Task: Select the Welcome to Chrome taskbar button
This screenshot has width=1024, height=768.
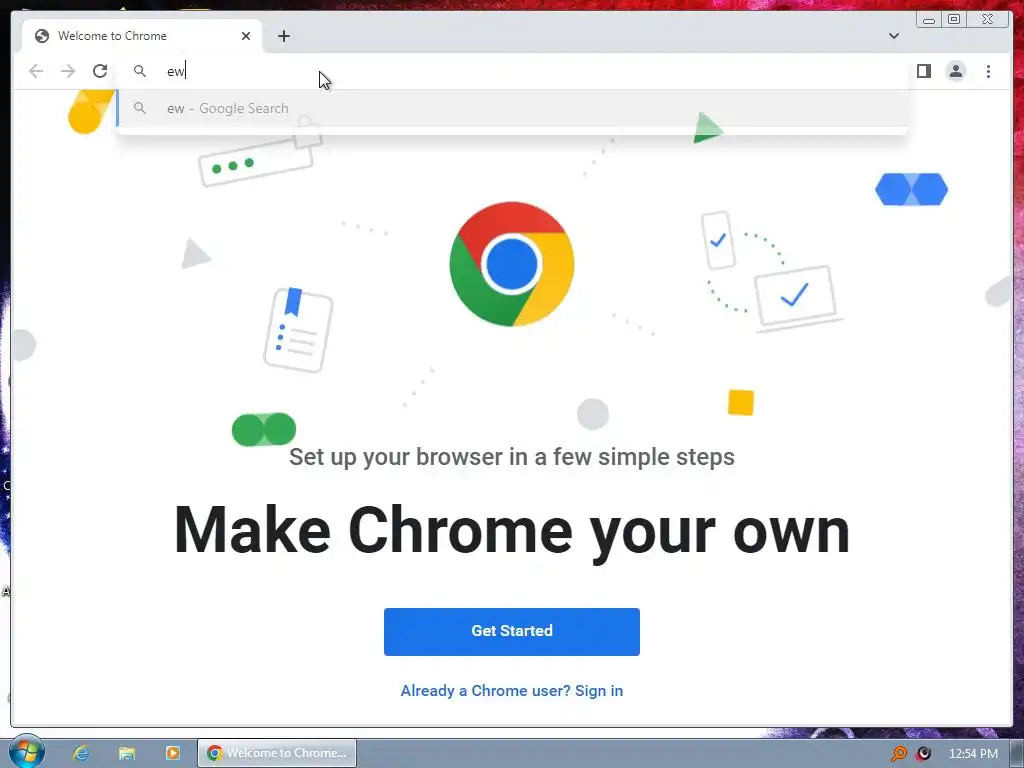Action: [x=277, y=753]
